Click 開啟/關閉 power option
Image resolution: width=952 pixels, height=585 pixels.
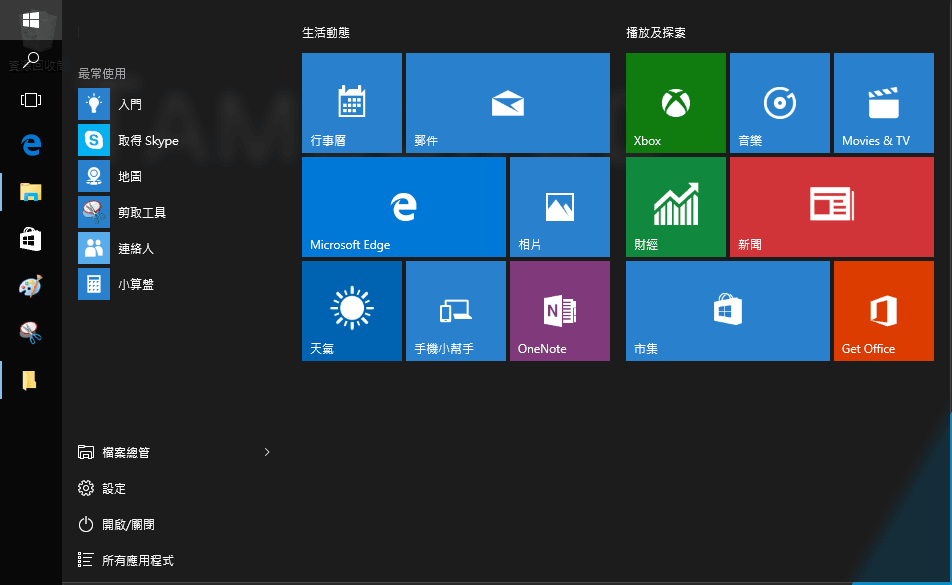pyautogui.click(x=116, y=524)
